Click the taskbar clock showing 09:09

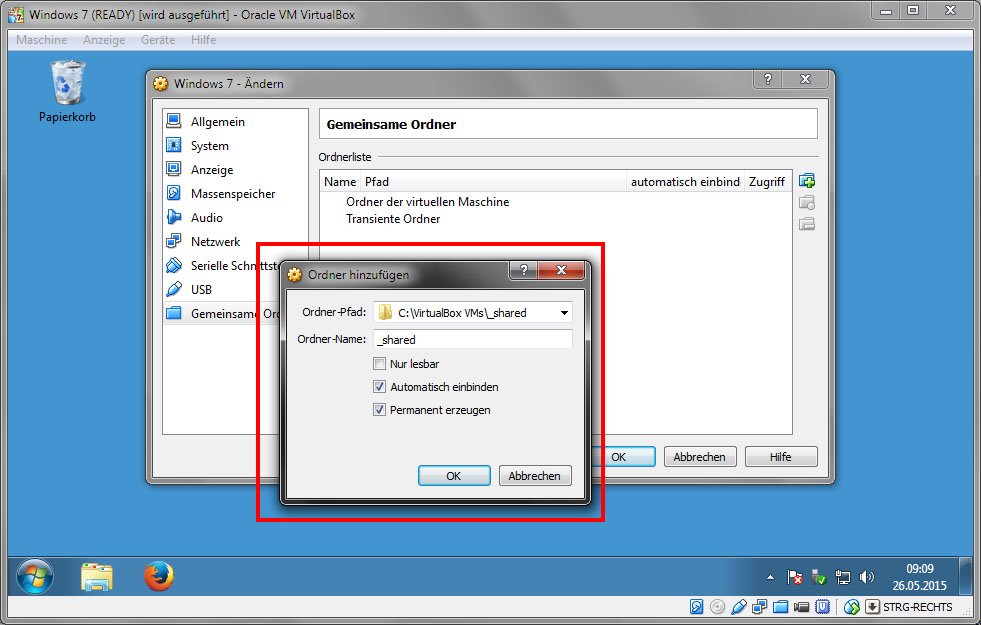919,577
